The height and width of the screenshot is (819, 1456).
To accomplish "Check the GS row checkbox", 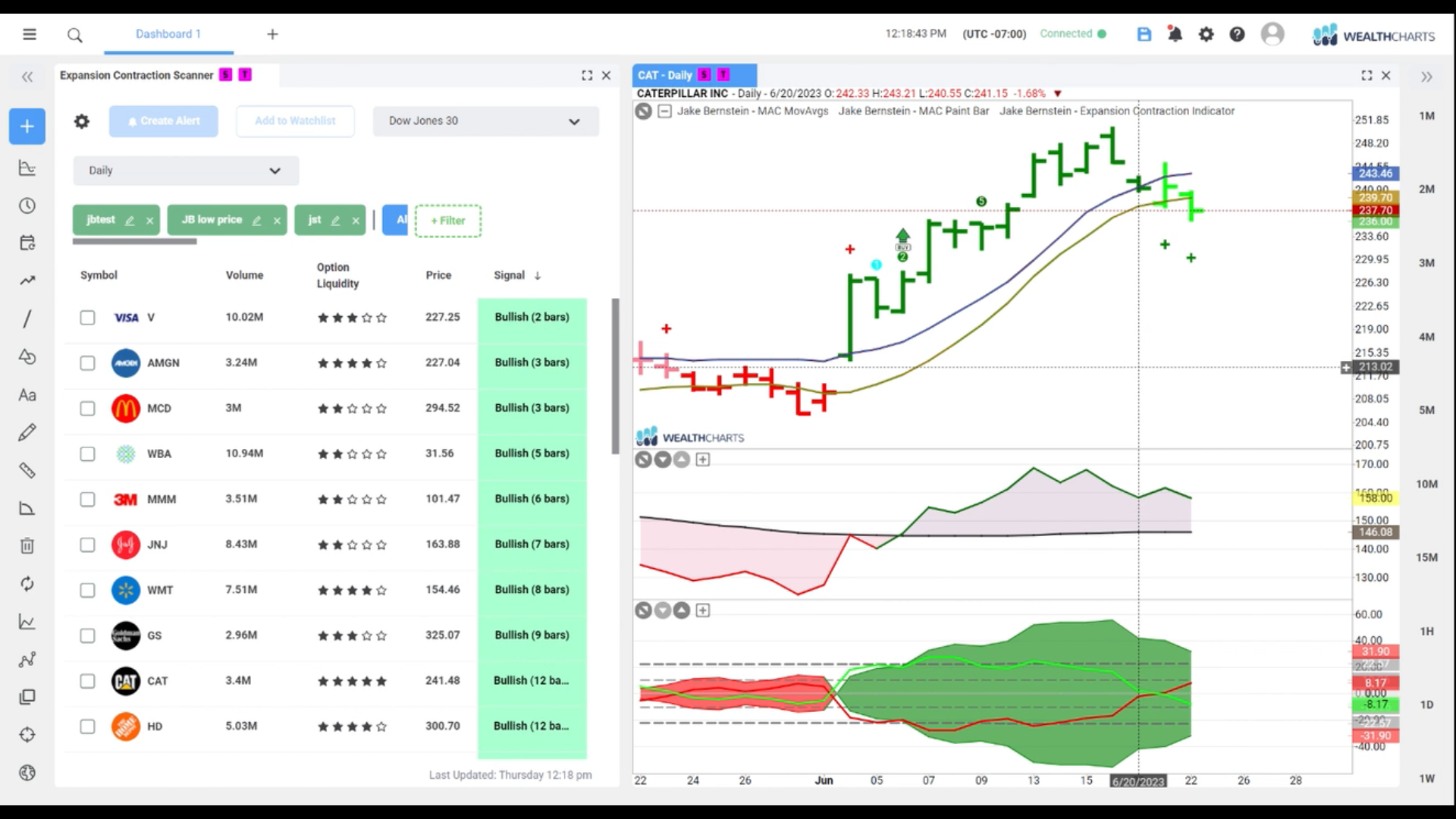I will [88, 636].
